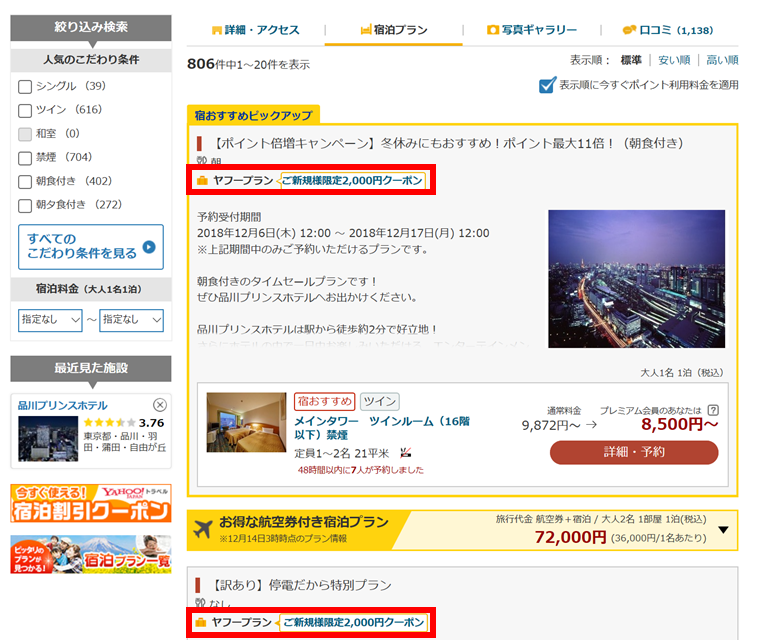The image size is (762, 640).
Task: Open the 品川プリンスホテル recent facility link
Action: pos(63,405)
